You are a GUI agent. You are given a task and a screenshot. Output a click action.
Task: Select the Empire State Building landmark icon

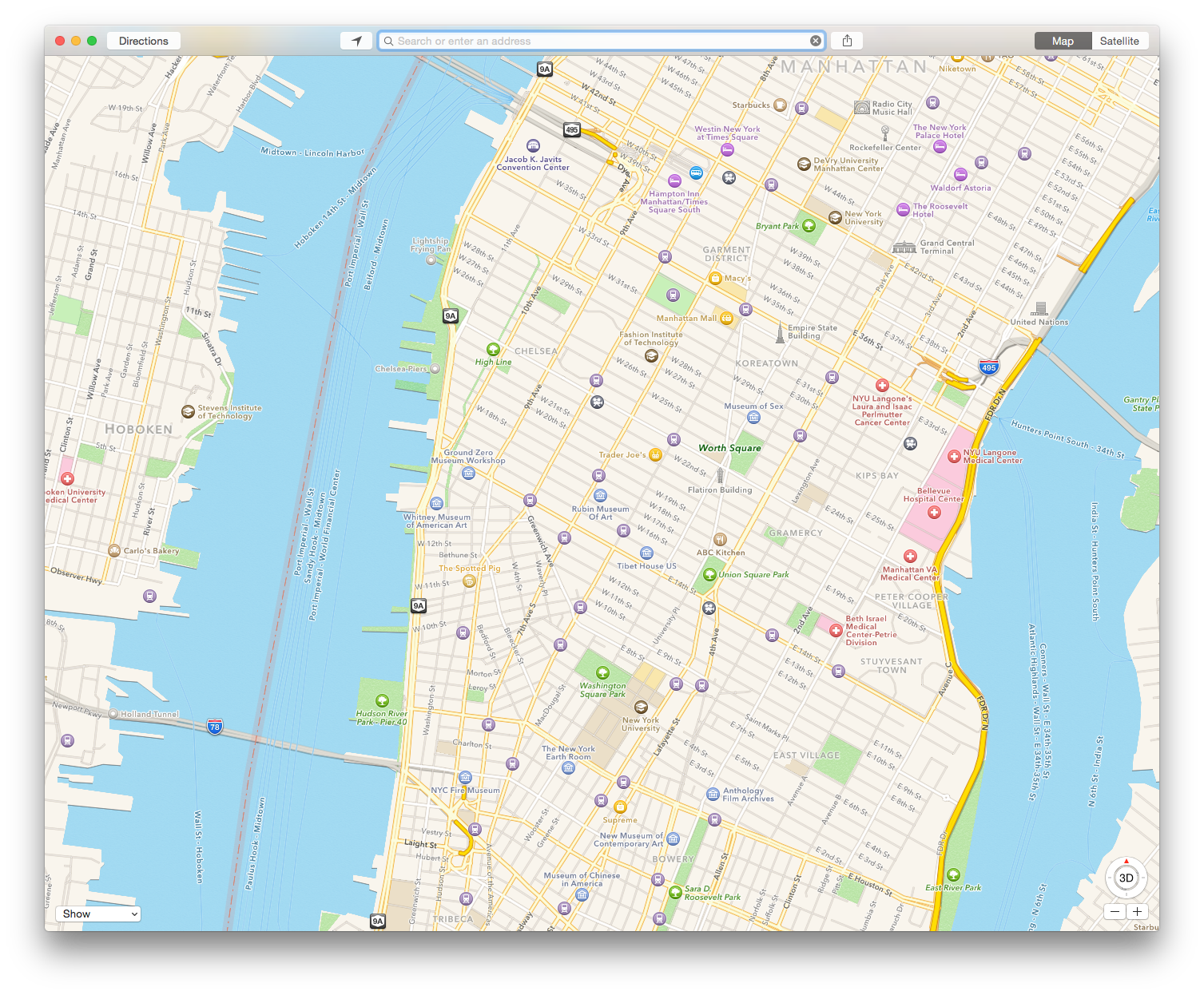click(x=780, y=332)
